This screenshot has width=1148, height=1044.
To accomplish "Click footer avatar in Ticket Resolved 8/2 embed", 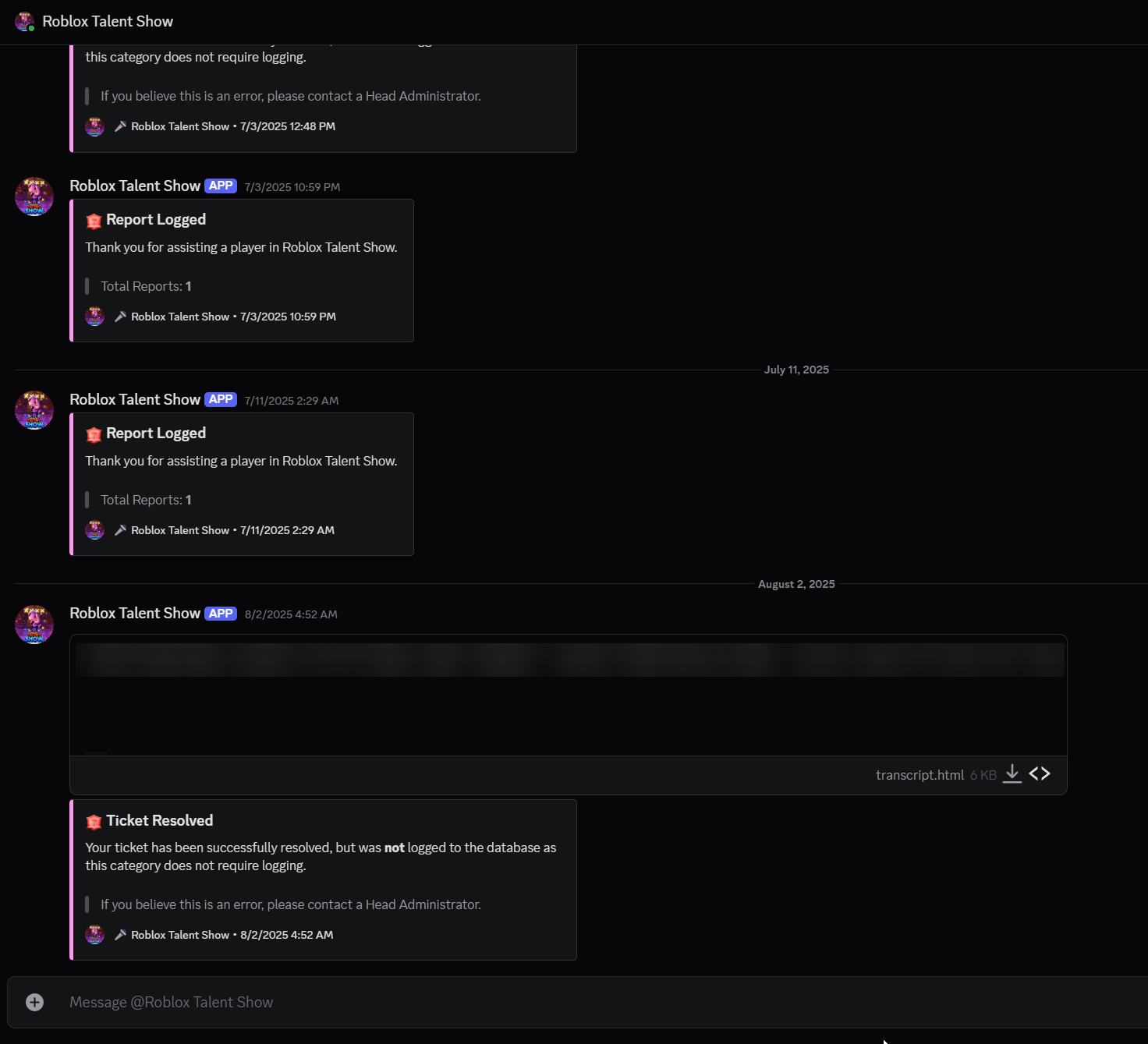I will (94, 934).
